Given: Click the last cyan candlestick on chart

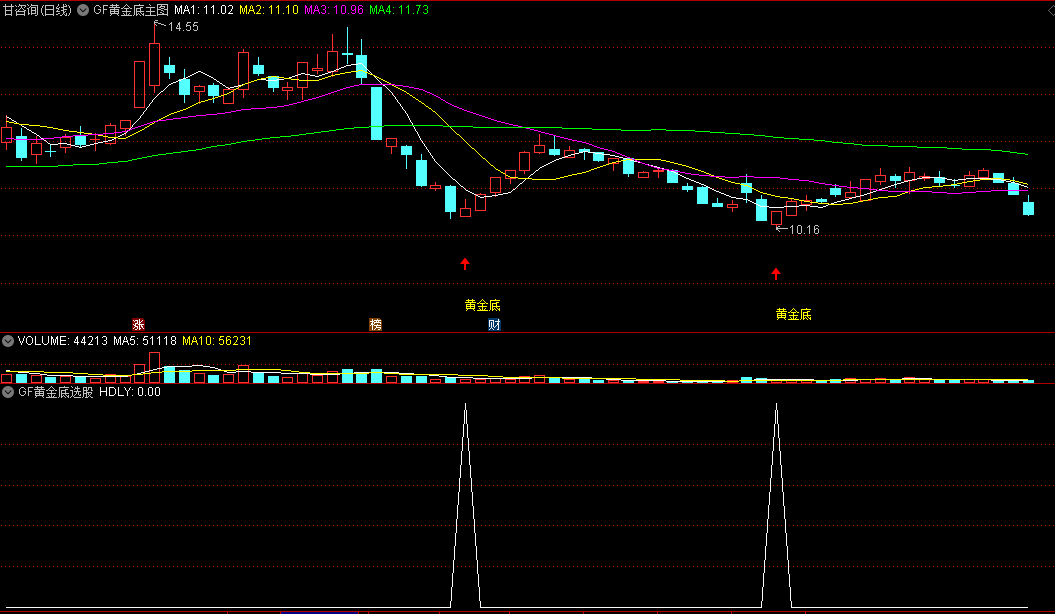Looking at the screenshot, I should pos(1028,208).
